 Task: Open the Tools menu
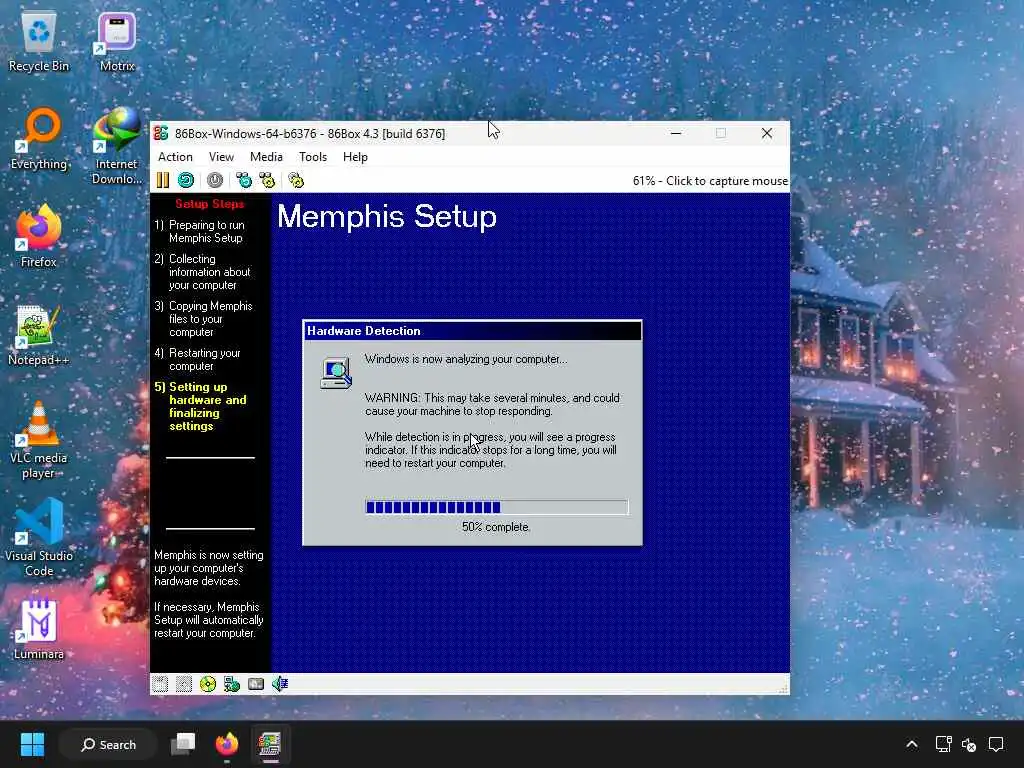coord(313,157)
